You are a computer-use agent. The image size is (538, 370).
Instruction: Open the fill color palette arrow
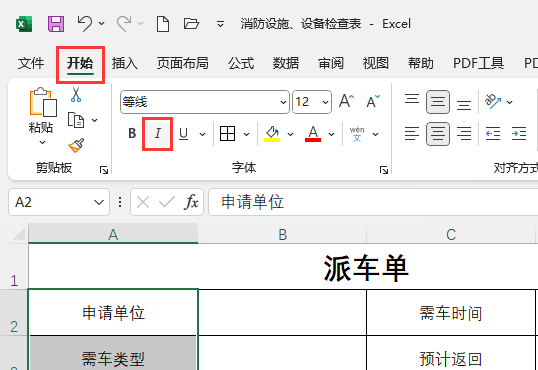[290, 134]
